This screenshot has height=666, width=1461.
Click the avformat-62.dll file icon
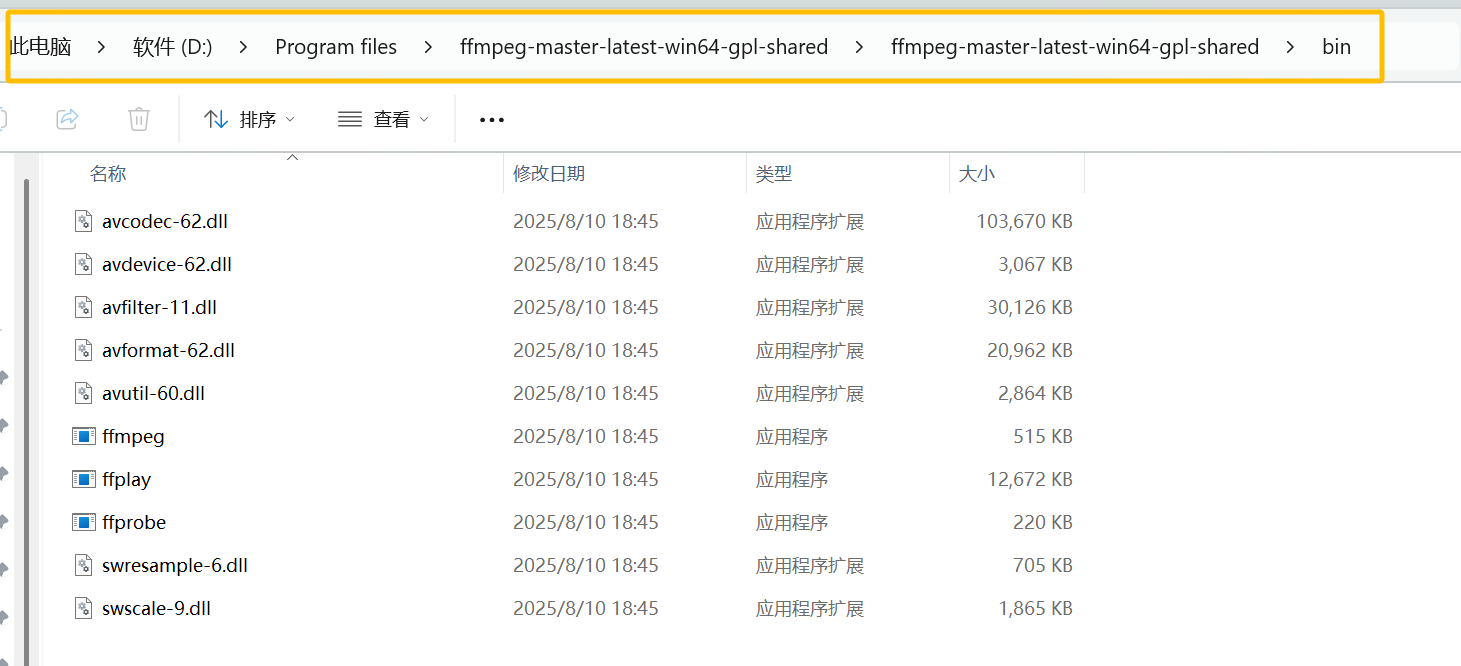pos(84,350)
